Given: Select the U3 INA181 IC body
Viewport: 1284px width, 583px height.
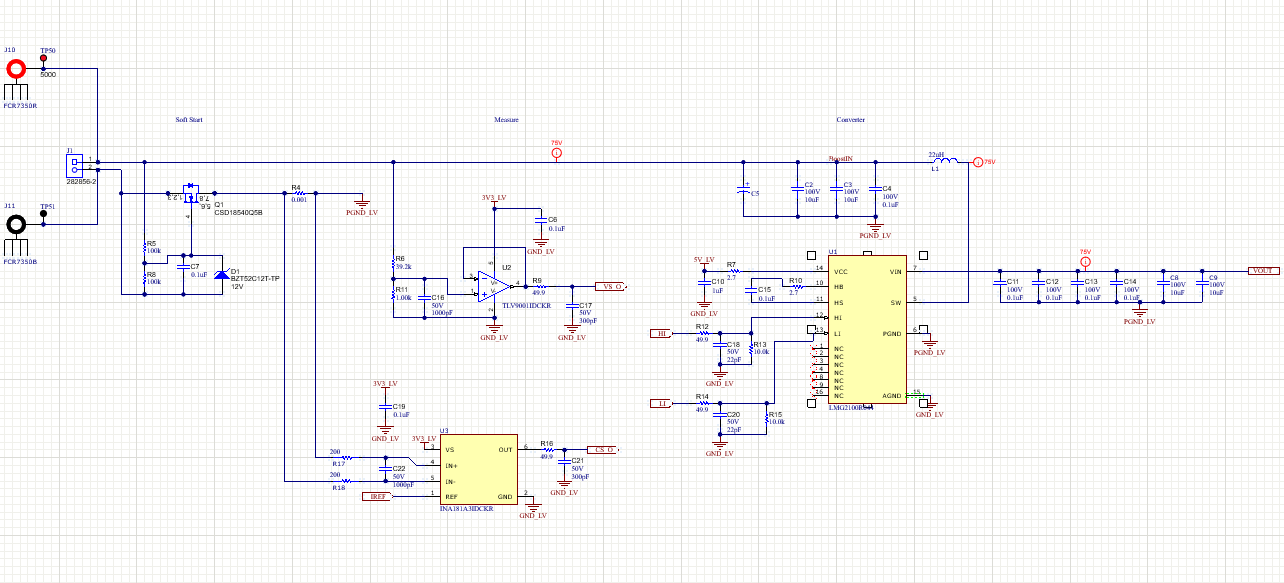Looking at the screenshot, I should (x=479, y=469).
